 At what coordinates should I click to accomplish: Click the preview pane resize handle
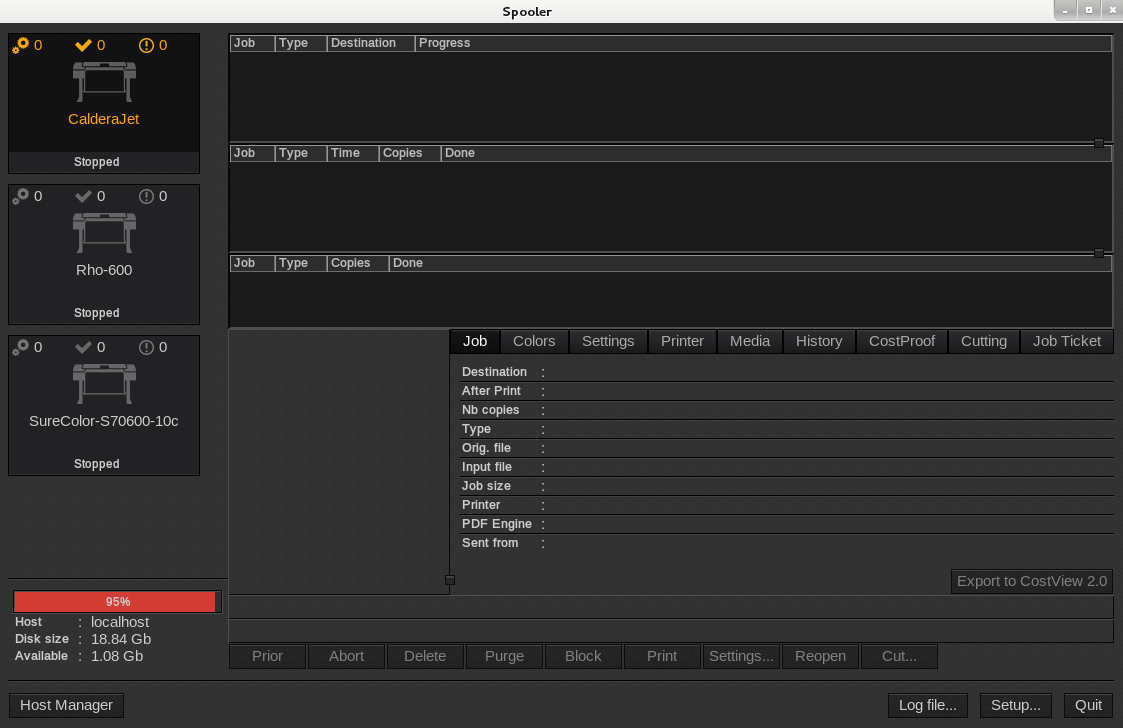coord(450,580)
